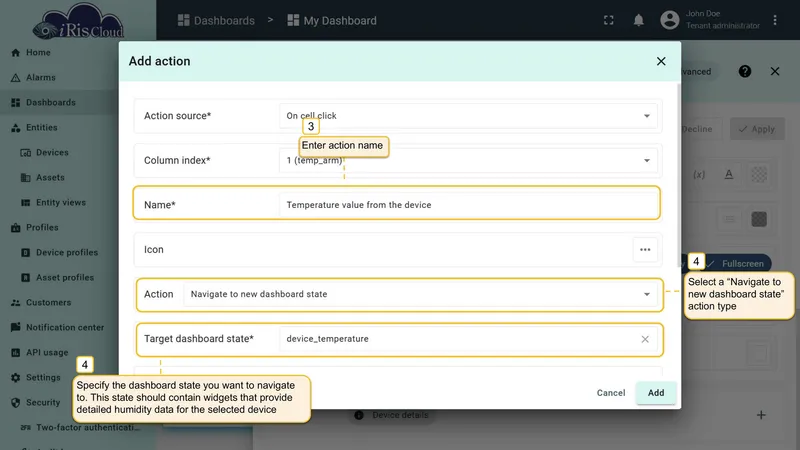
Task: Open Home in the sidebar
Action: pyautogui.click(x=38, y=53)
